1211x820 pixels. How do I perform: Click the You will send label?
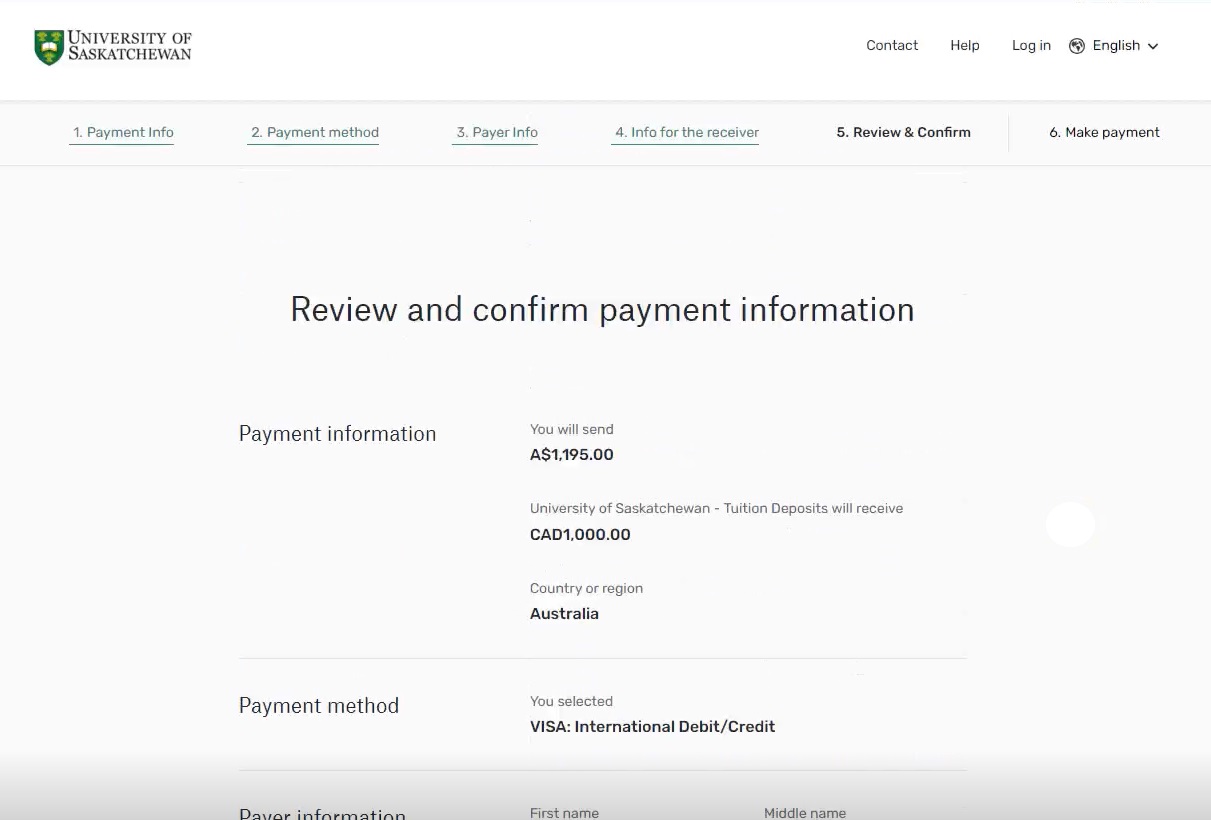coord(572,429)
